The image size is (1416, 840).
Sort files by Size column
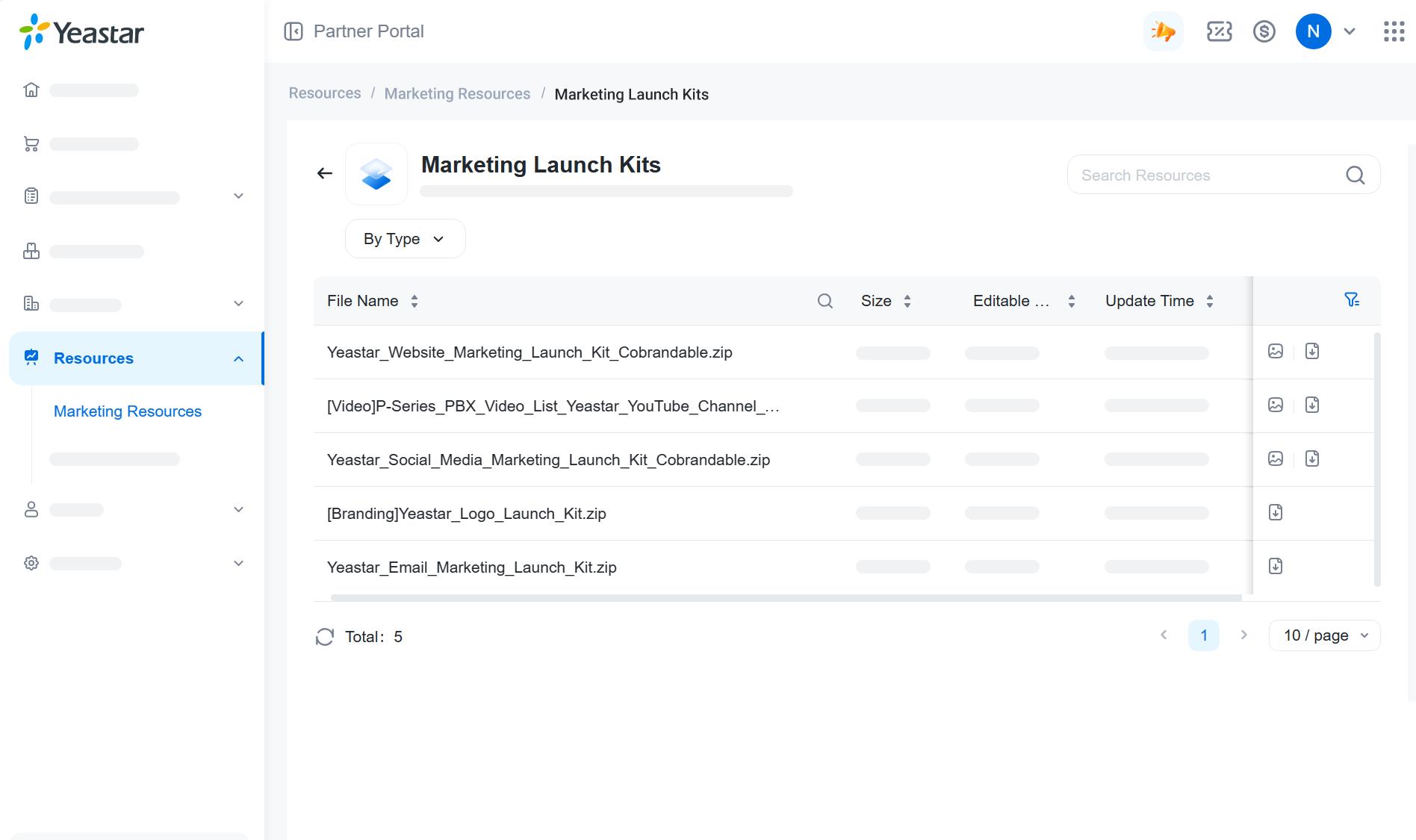coord(907,301)
